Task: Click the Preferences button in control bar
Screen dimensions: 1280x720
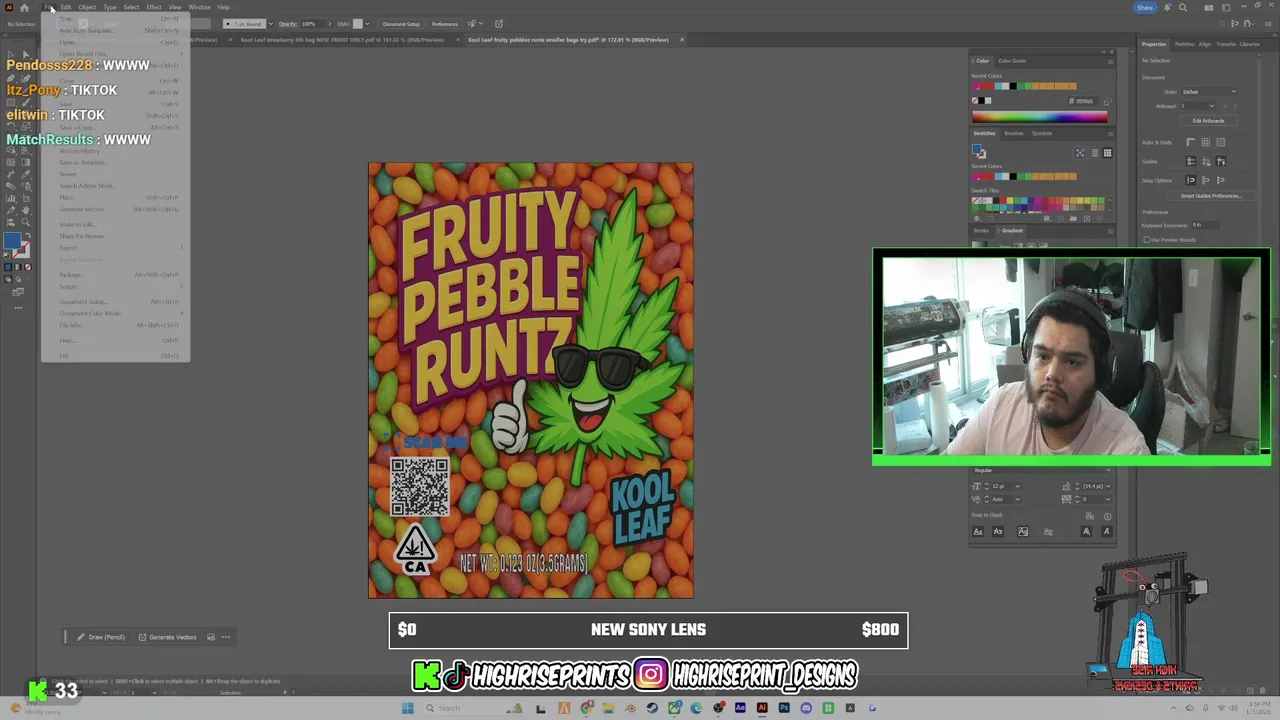Action: pos(445,24)
